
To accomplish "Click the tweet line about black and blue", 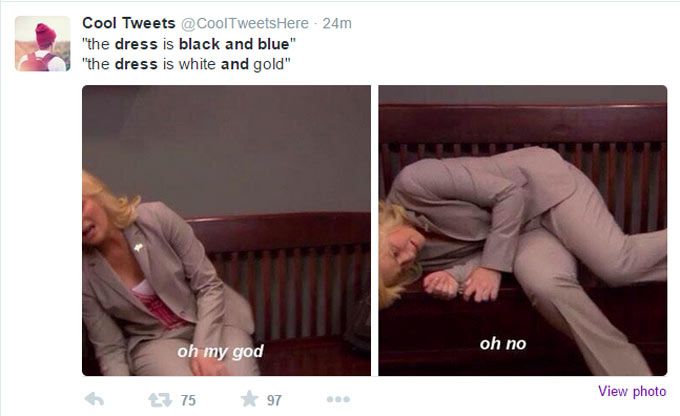I will [189, 44].
